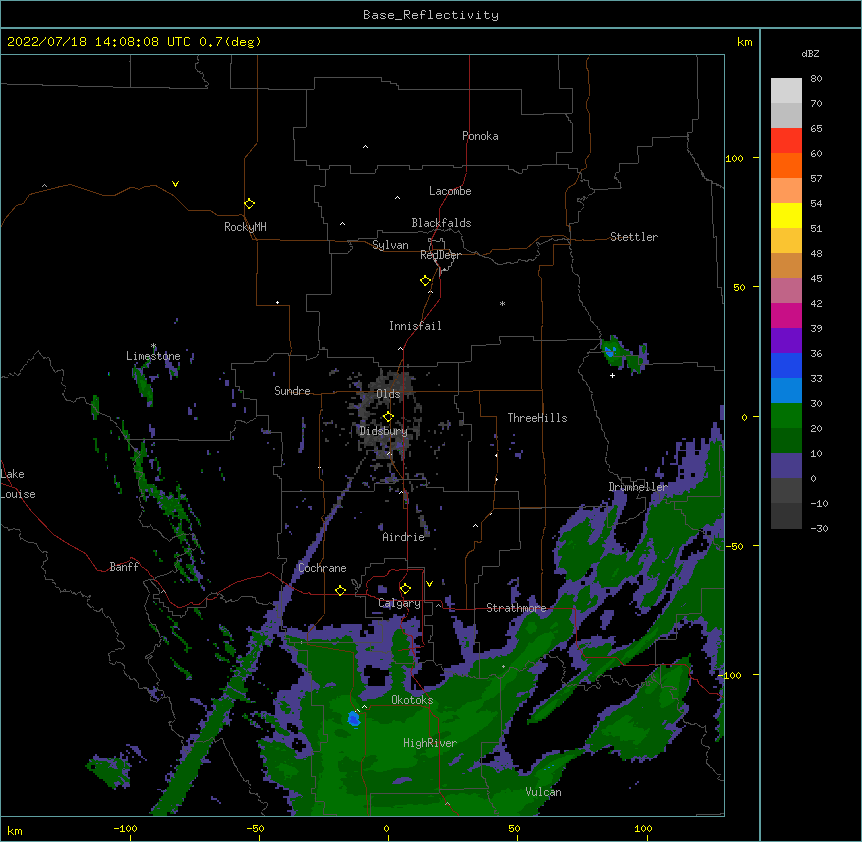Image resolution: width=862 pixels, height=842 pixels.
Task: Click the -30 dBZ dark gray legend swatch
Action: (x=786, y=516)
